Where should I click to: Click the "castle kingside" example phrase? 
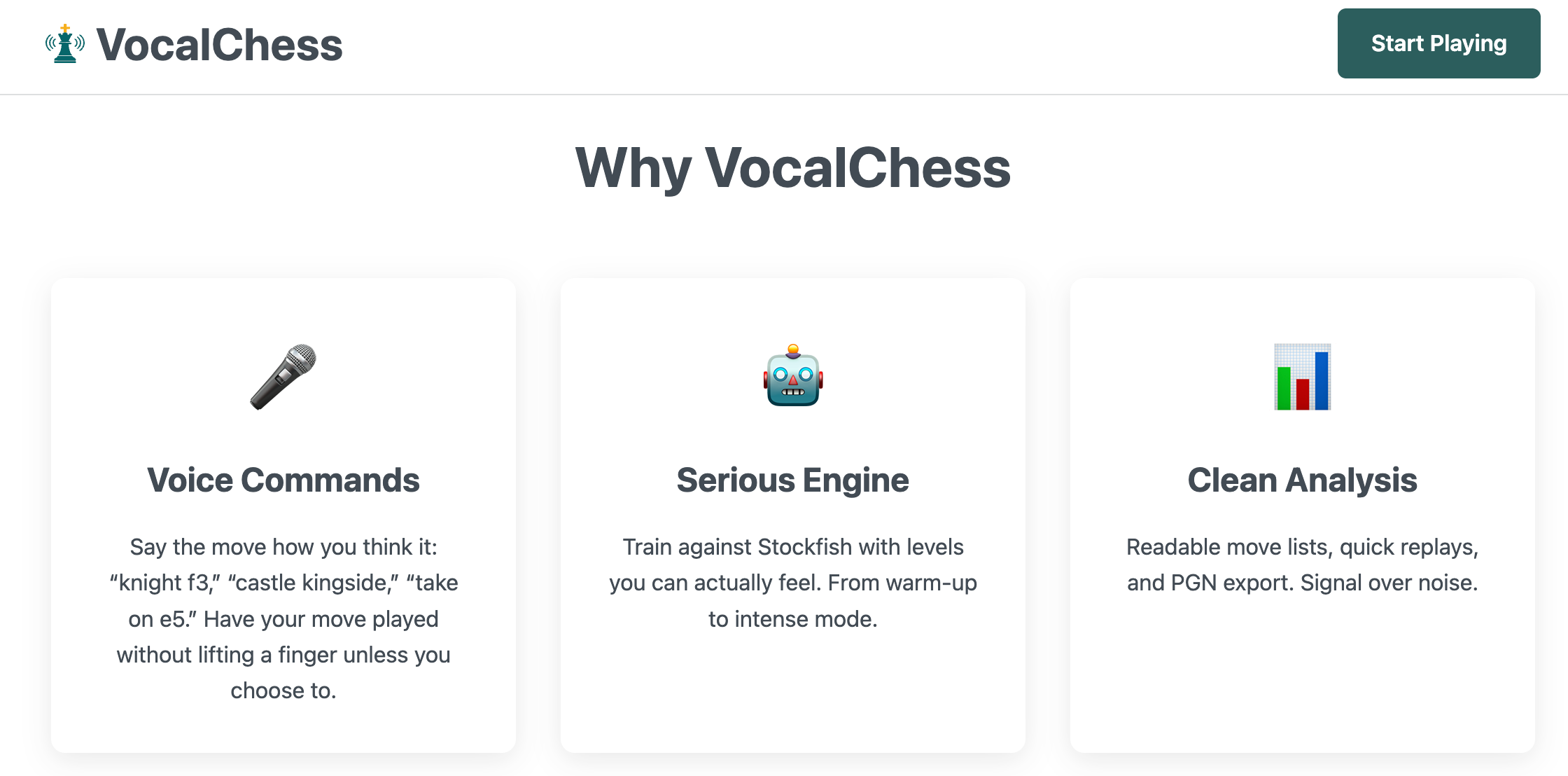(x=313, y=583)
